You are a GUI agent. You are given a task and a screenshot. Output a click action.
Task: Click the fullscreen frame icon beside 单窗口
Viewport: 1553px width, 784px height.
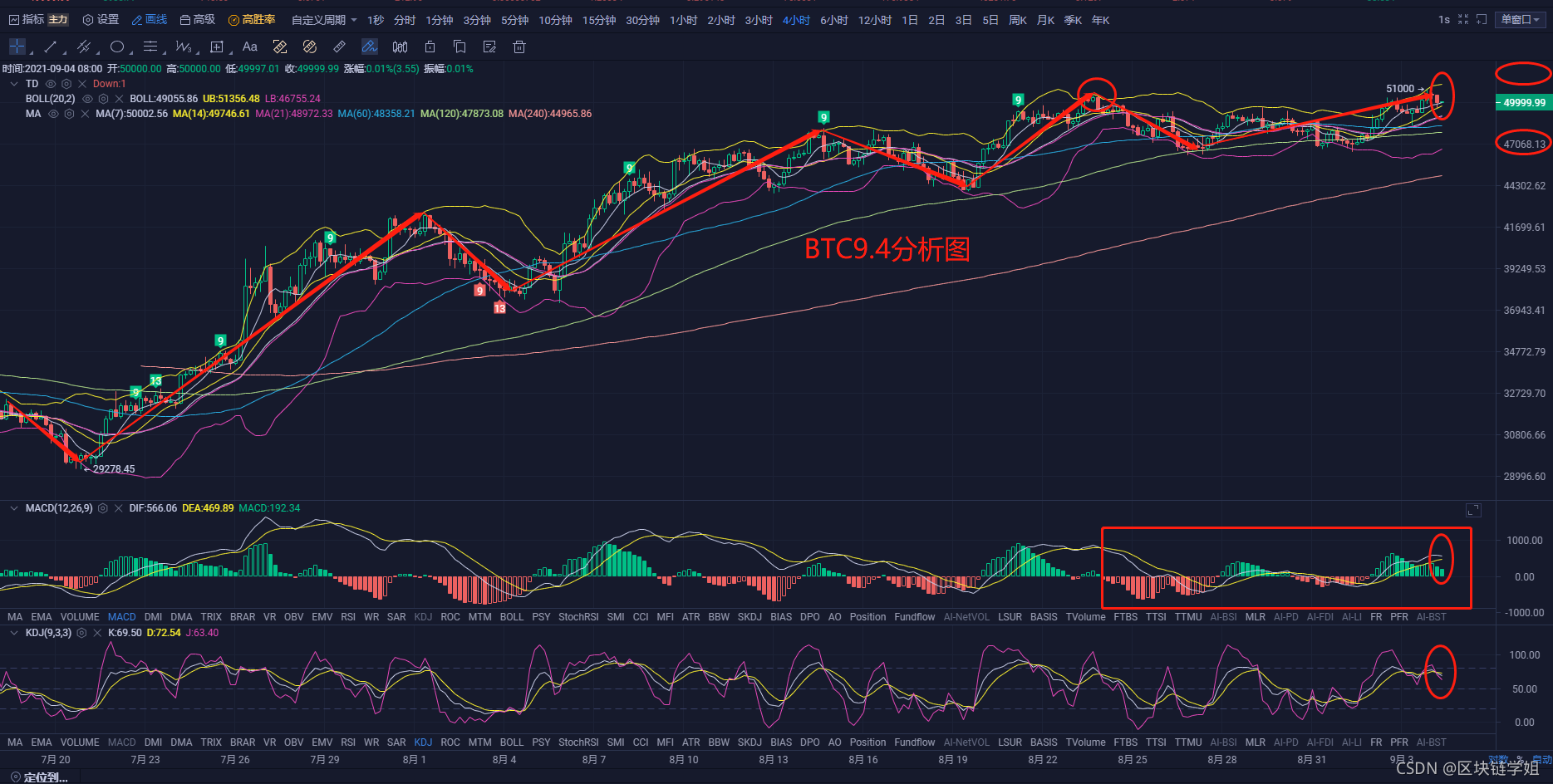pos(1482,20)
